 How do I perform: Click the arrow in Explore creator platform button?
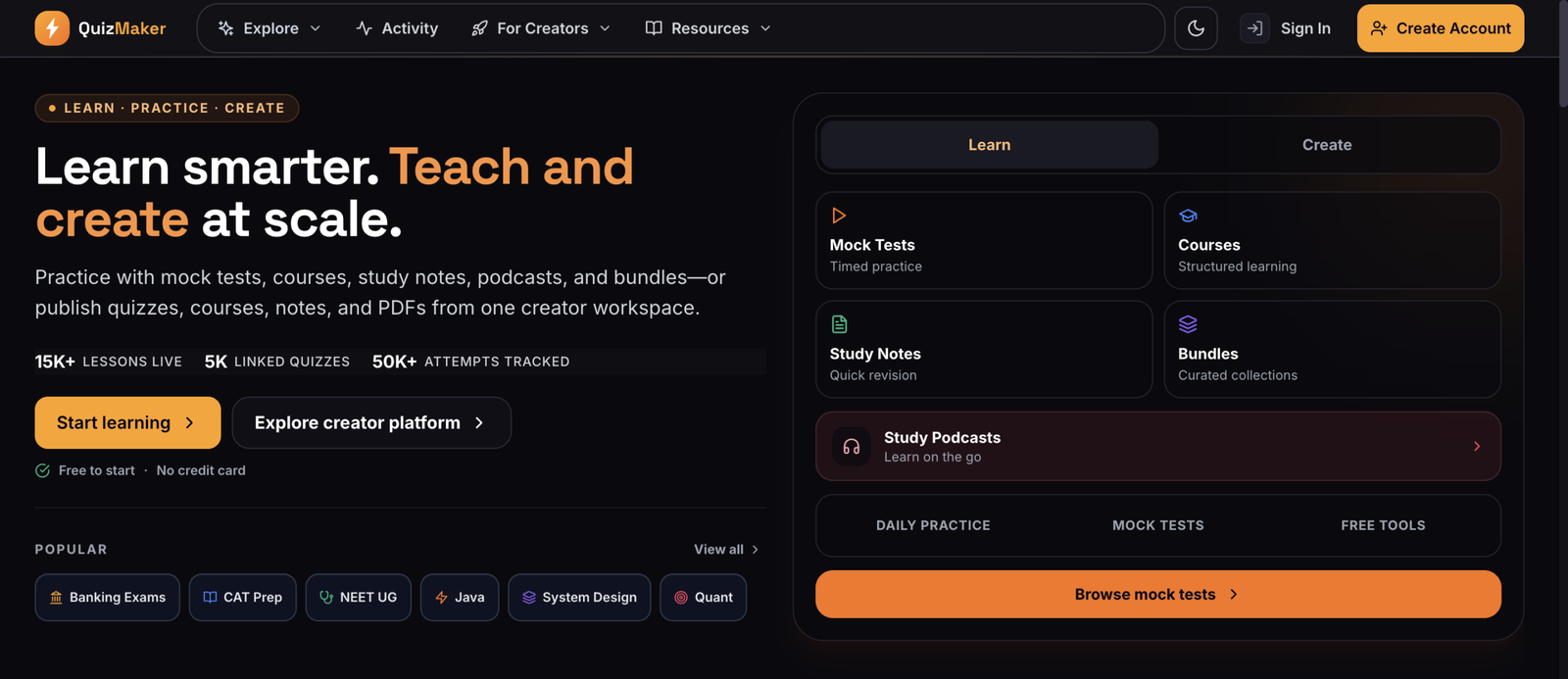click(x=479, y=423)
